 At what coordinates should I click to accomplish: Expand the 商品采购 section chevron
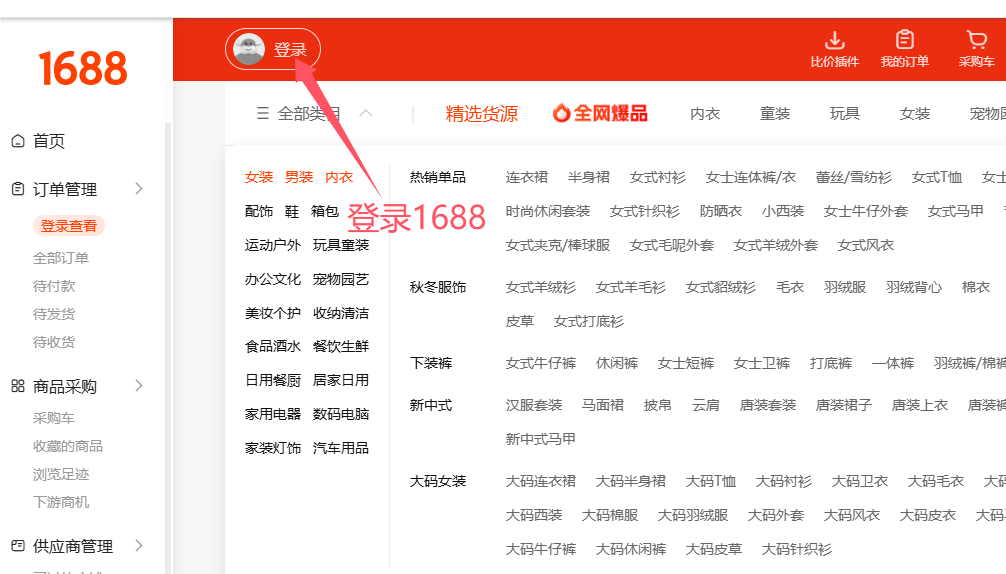click(x=139, y=386)
